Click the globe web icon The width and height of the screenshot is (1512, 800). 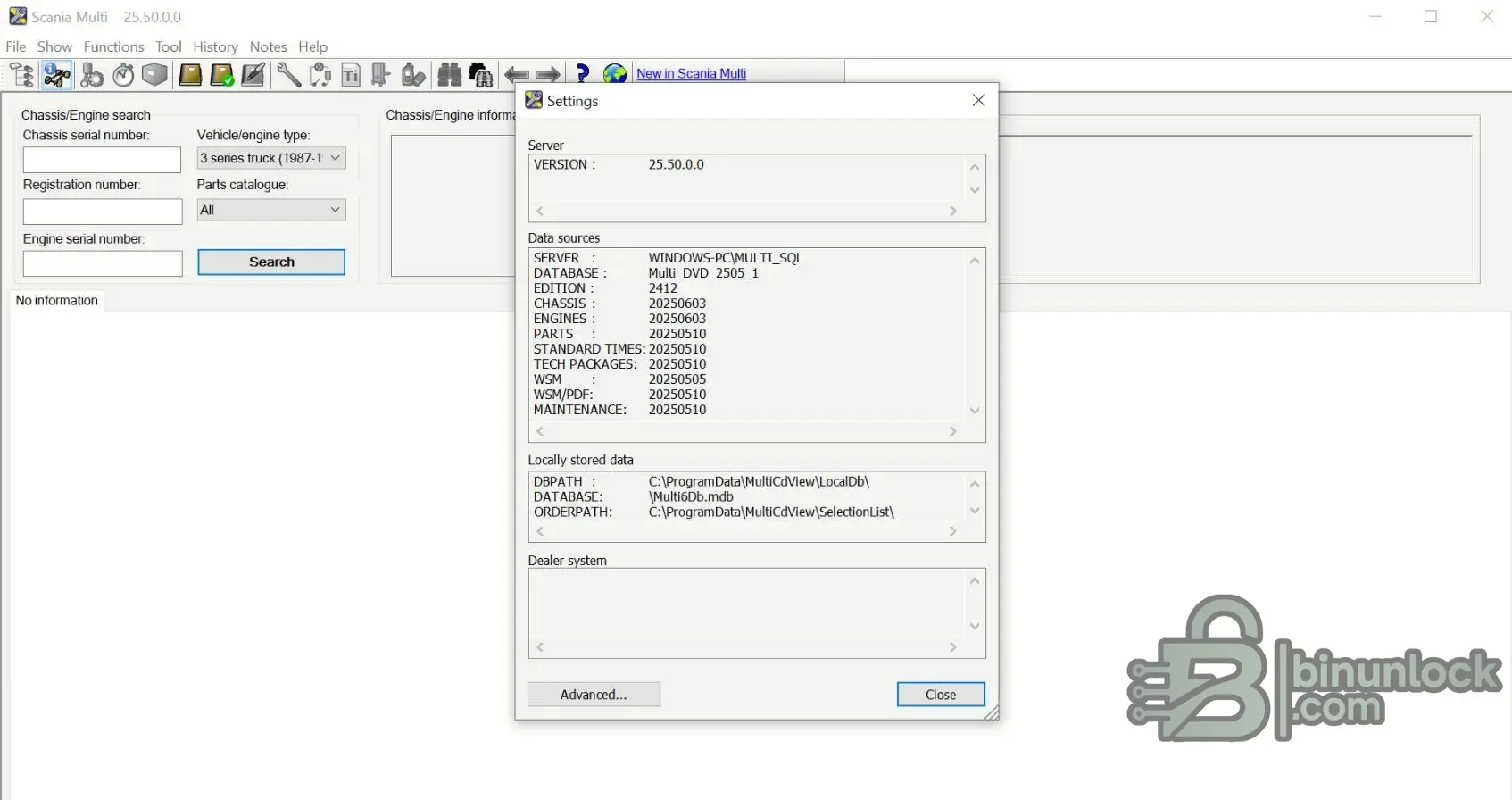[615, 74]
